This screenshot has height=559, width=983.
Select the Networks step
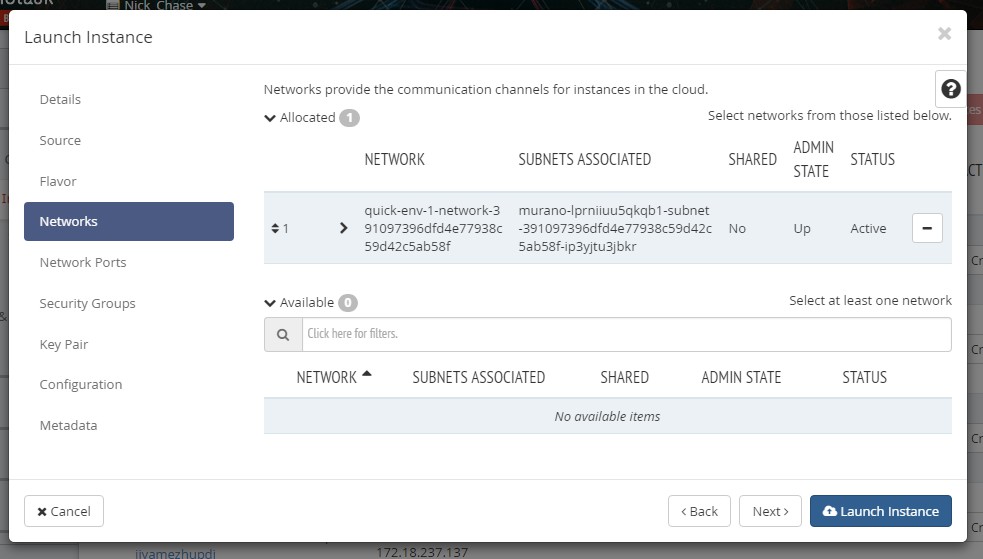[x=129, y=221]
